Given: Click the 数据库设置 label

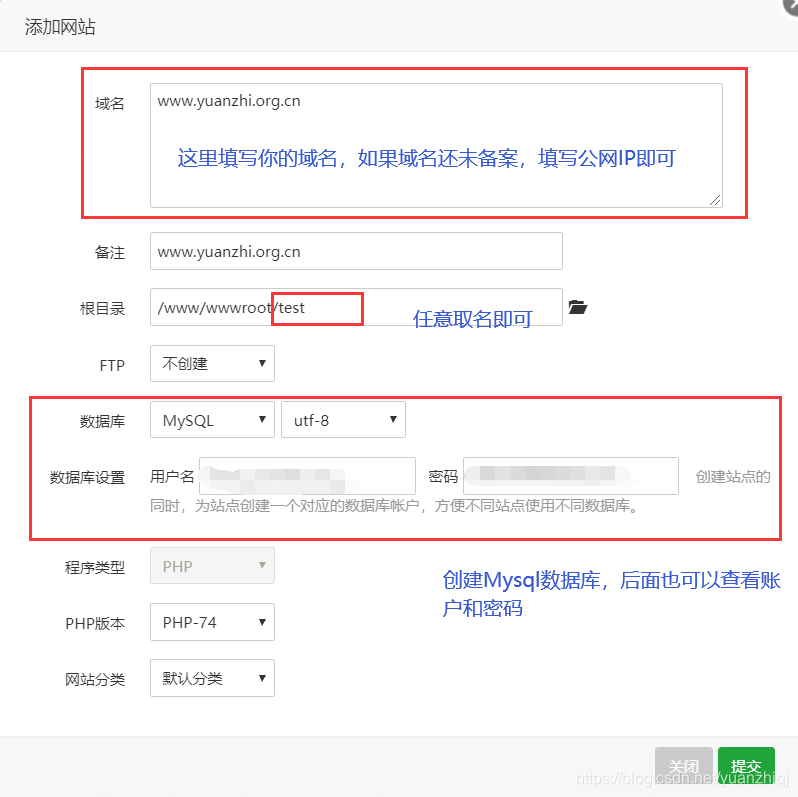Looking at the screenshot, I should click(87, 477).
